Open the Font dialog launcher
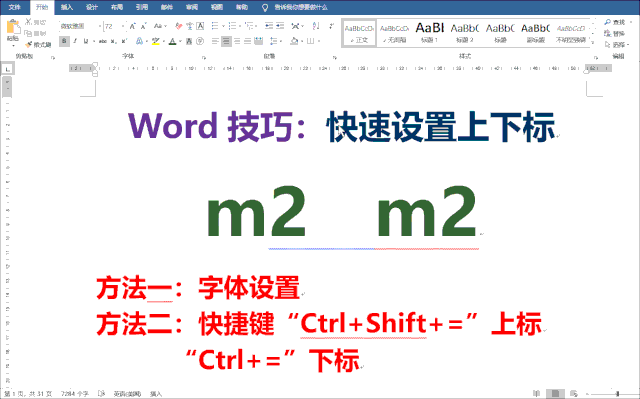640x399 pixels. (204, 58)
